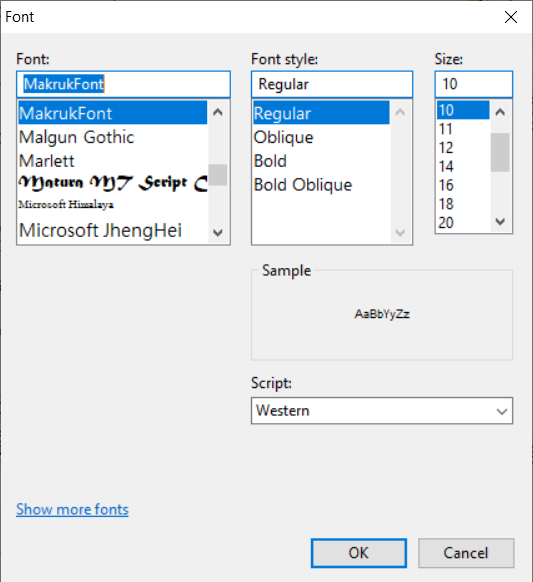This screenshot has width=533, height=582.
Task: Select Bold font style
Action: tap(321, 161)
